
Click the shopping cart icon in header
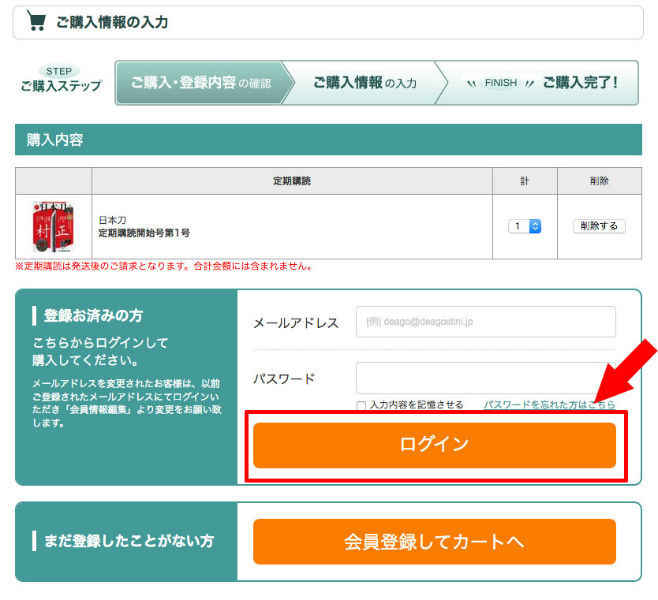(37, 21)
